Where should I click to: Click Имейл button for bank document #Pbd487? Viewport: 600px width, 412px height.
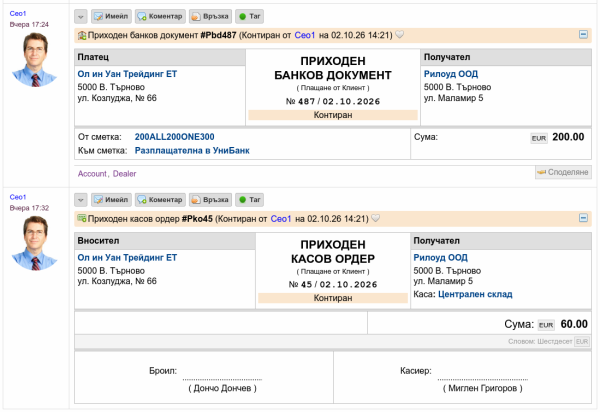pyautogui.click(x=111, y=16)
